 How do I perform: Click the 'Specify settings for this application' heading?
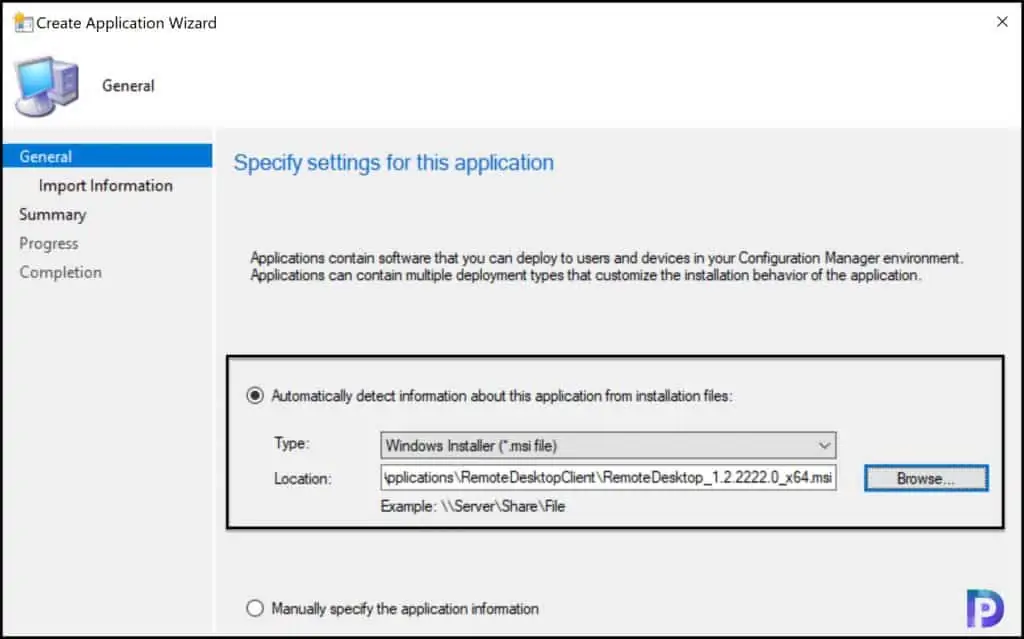click(394, 163)
